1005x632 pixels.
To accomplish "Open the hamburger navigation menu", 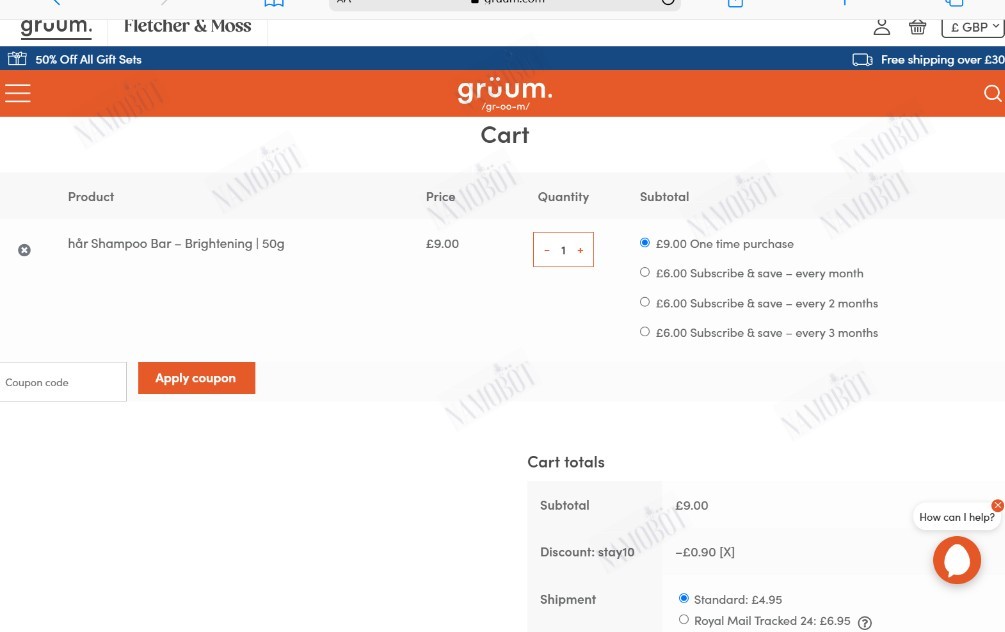I will coord(17,94).
